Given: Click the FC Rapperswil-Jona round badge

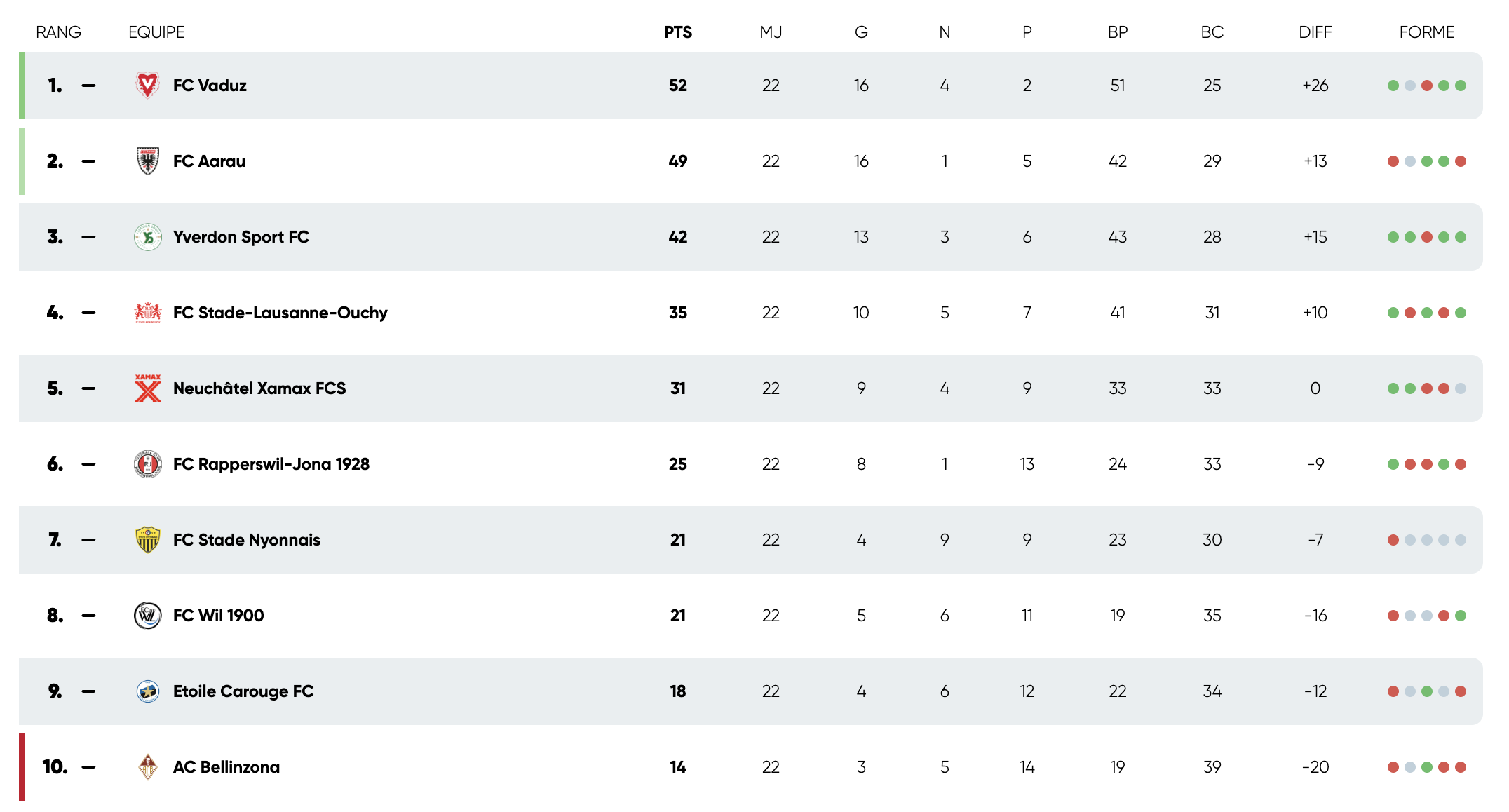Looking at the screenshot, I should 147,464.
